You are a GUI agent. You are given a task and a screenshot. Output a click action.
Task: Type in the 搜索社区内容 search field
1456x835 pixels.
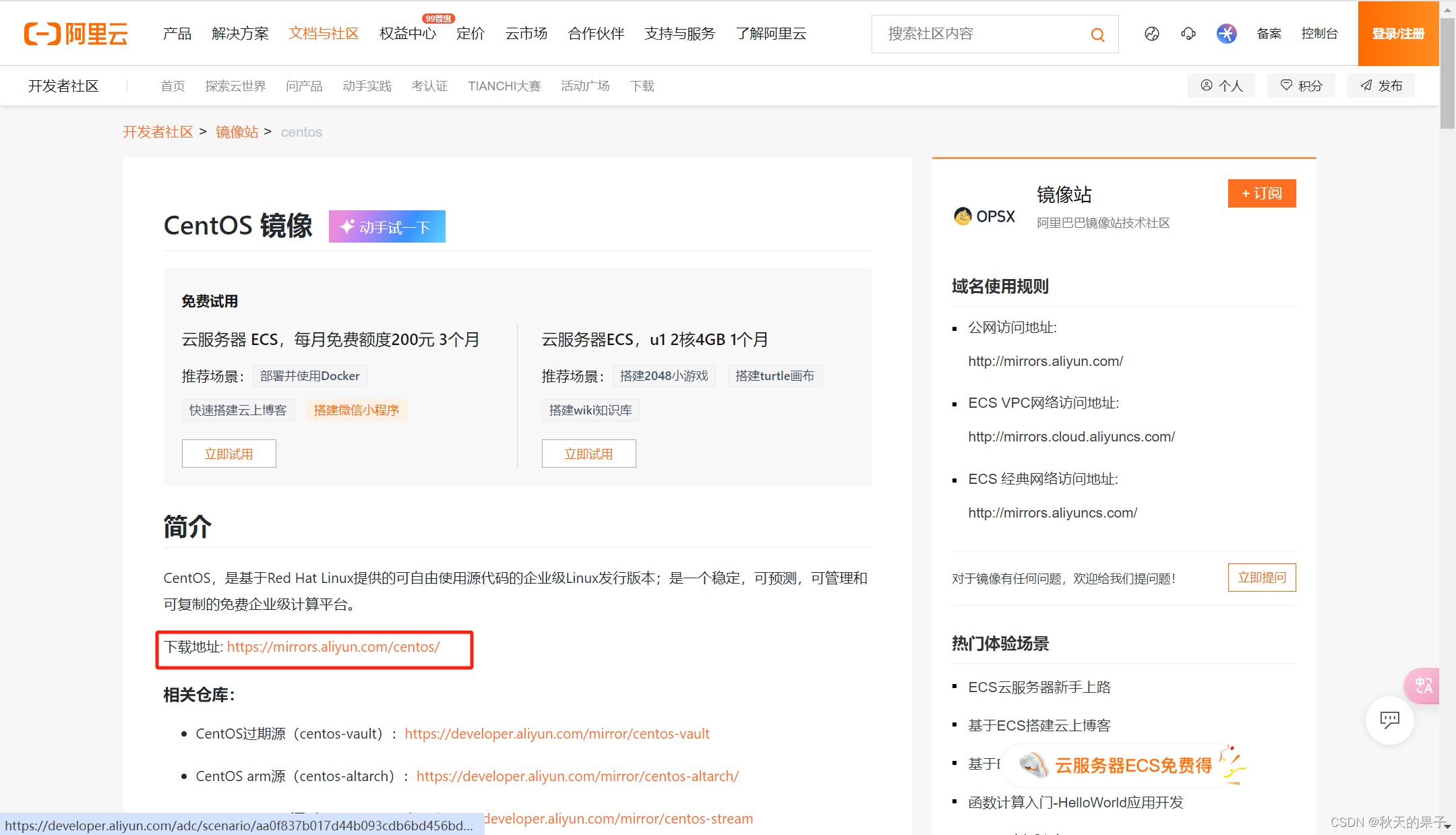click(x=977, y=34)
